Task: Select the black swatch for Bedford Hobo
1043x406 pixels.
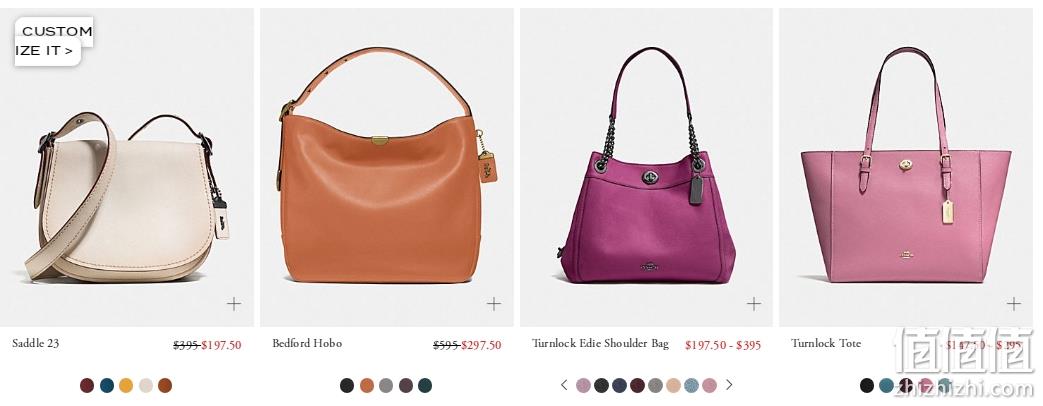Action: (x=347, y=385)
